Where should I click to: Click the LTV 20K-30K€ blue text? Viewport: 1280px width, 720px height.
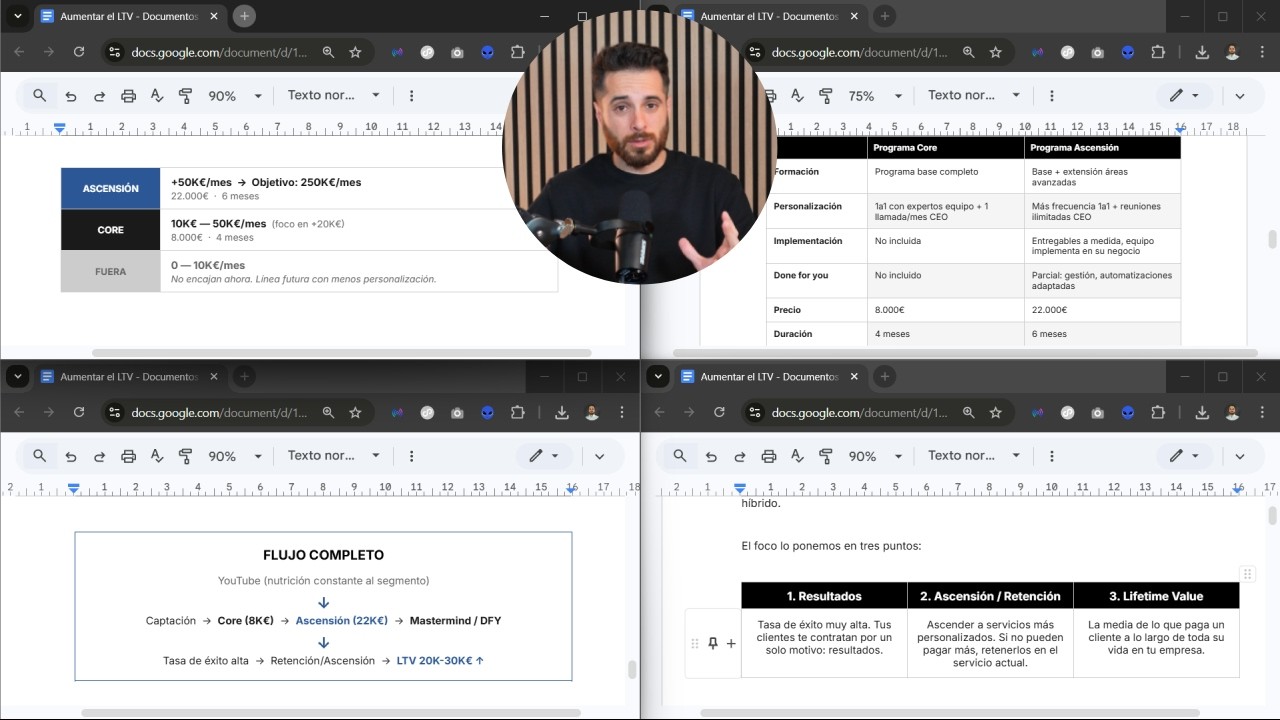click(440, 661)
